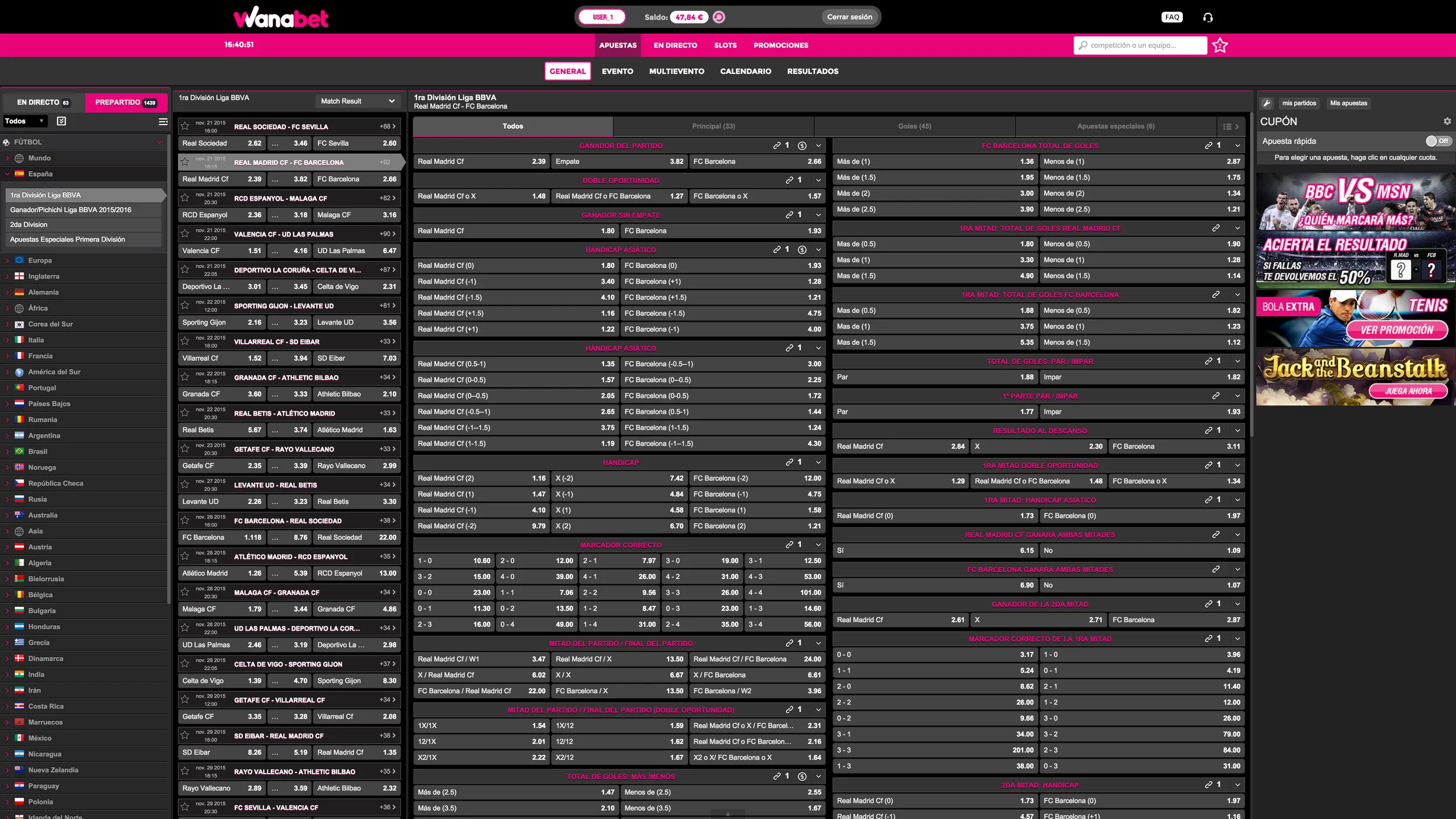Image resolution: width=1456 pixels, height=819 pixels.
Task: Open favorites star in pink bar
Action: pyautogui.click(x=1220, y=45)
